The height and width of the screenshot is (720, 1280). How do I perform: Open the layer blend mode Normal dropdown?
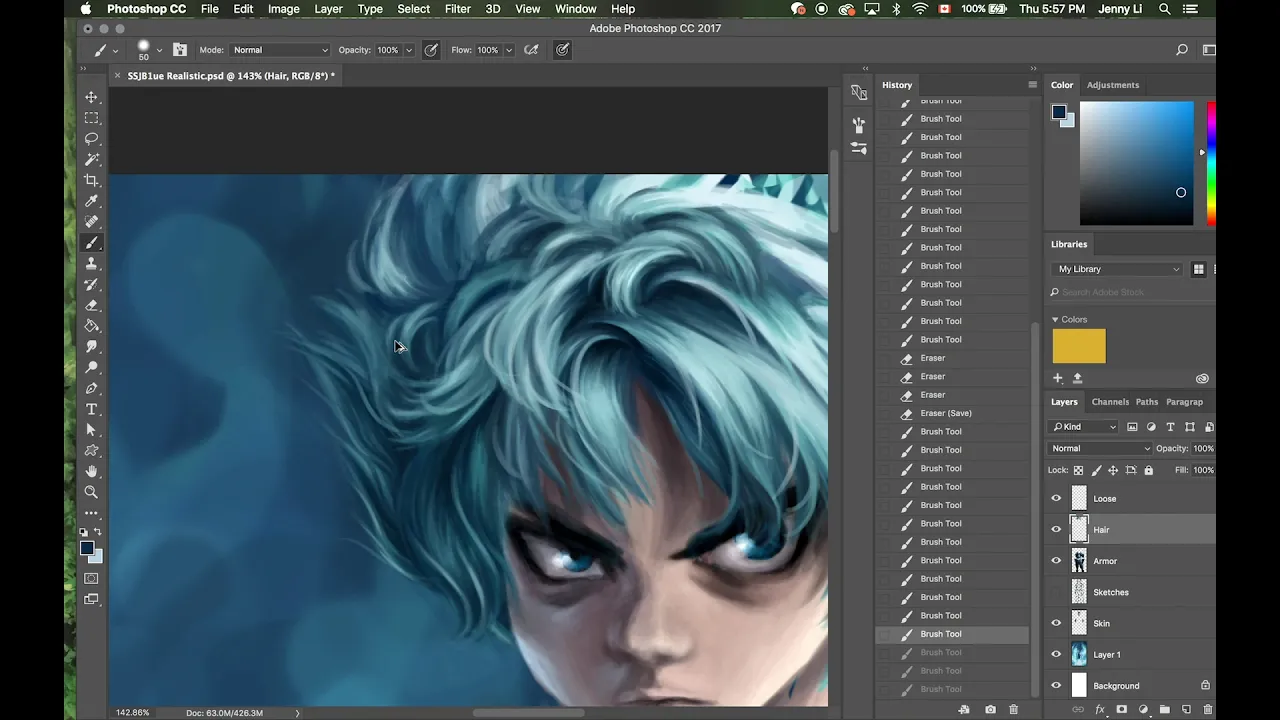(1099, 449)
